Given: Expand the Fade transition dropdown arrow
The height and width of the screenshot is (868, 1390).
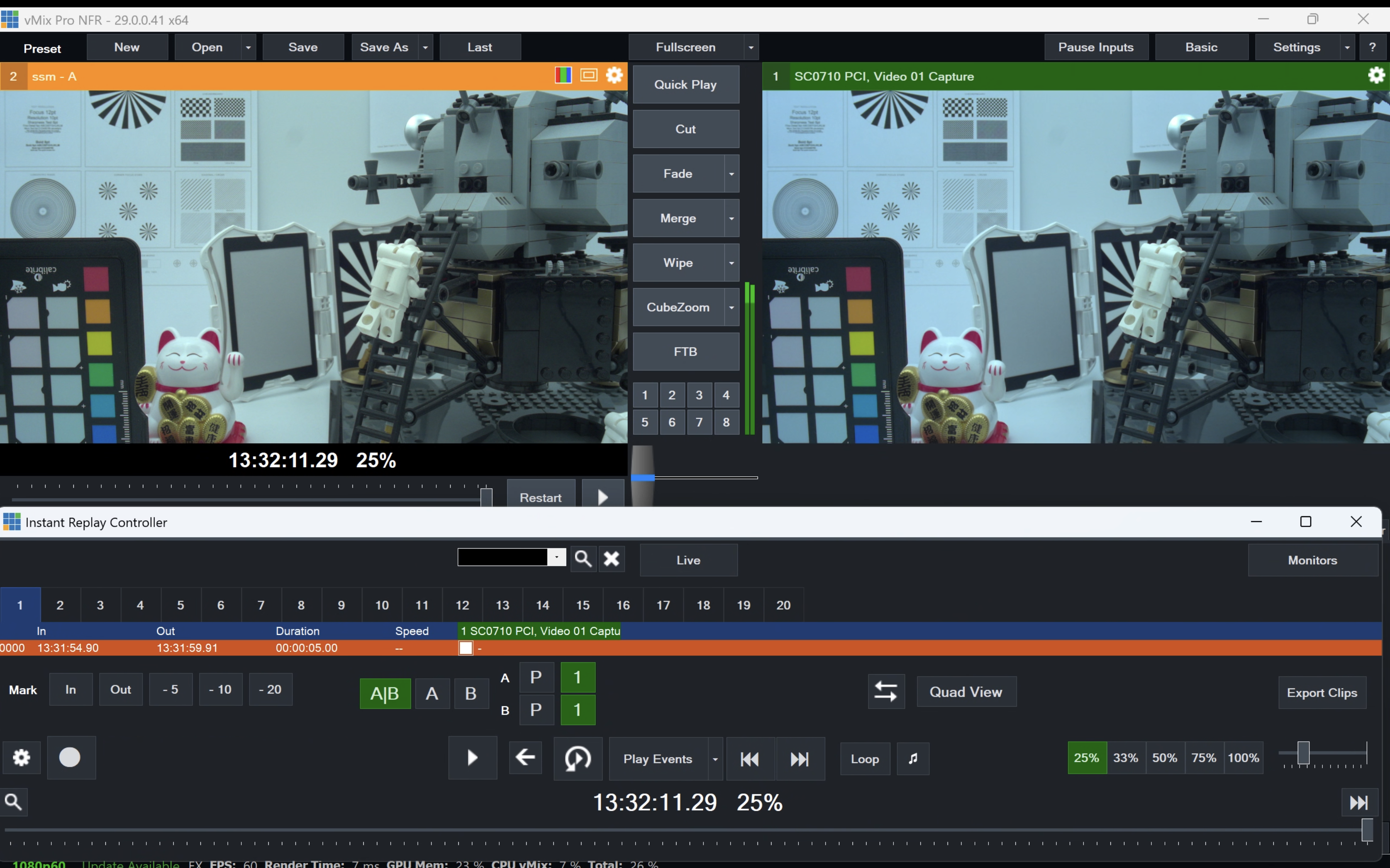Looking at the screenshot, I should pos(731,173).
